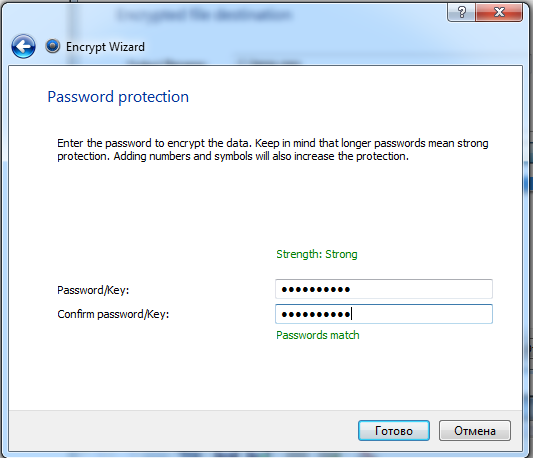Close the Encrypt Wizard dialog
Image resolution: width=533 pixels, height=458 pixels.
[499, 12]
